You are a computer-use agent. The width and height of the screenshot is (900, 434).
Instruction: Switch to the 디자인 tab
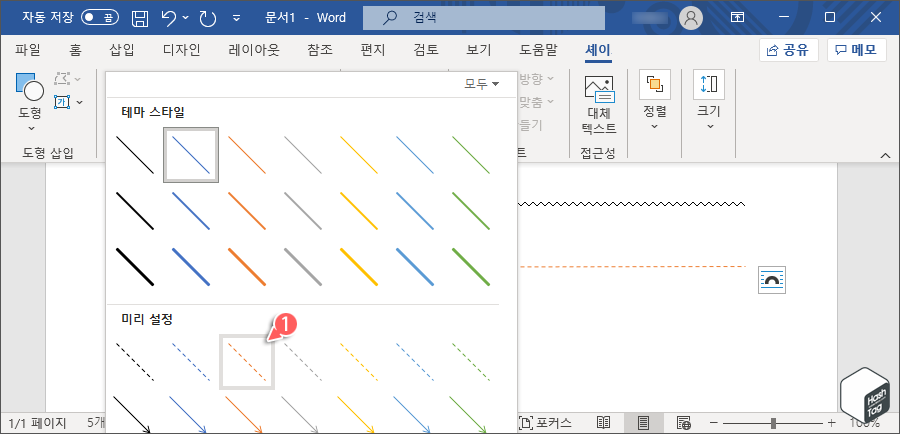tap(181, 50)
